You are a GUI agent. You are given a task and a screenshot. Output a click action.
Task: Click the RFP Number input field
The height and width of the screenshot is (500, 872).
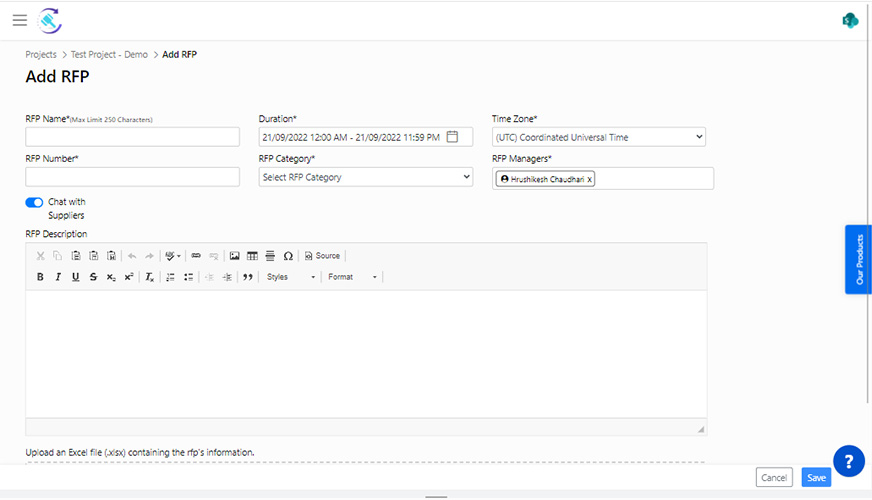click(x=132, y=177)
